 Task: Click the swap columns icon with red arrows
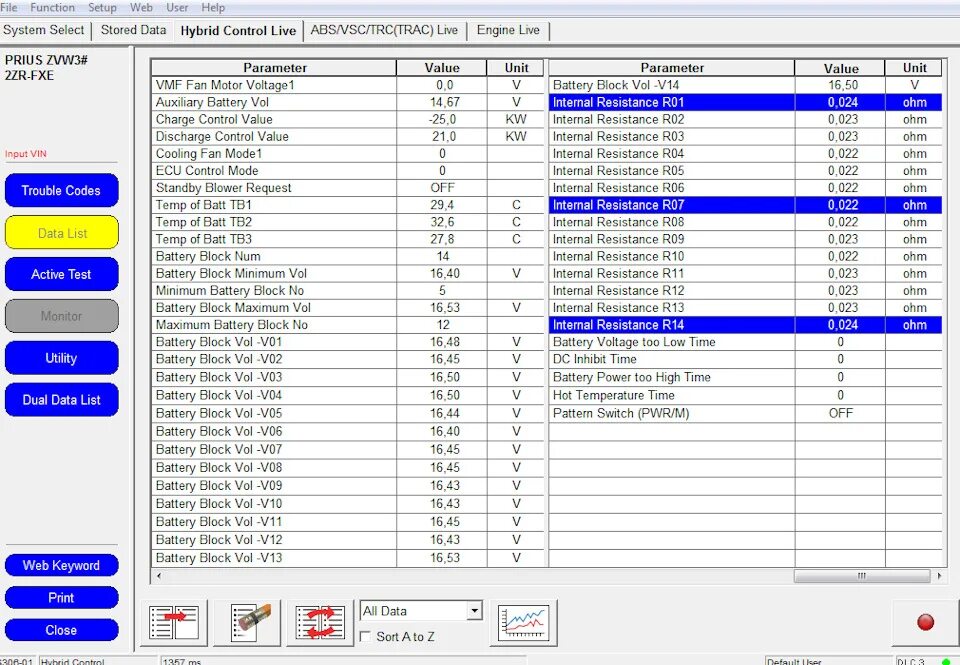[320, 623]
